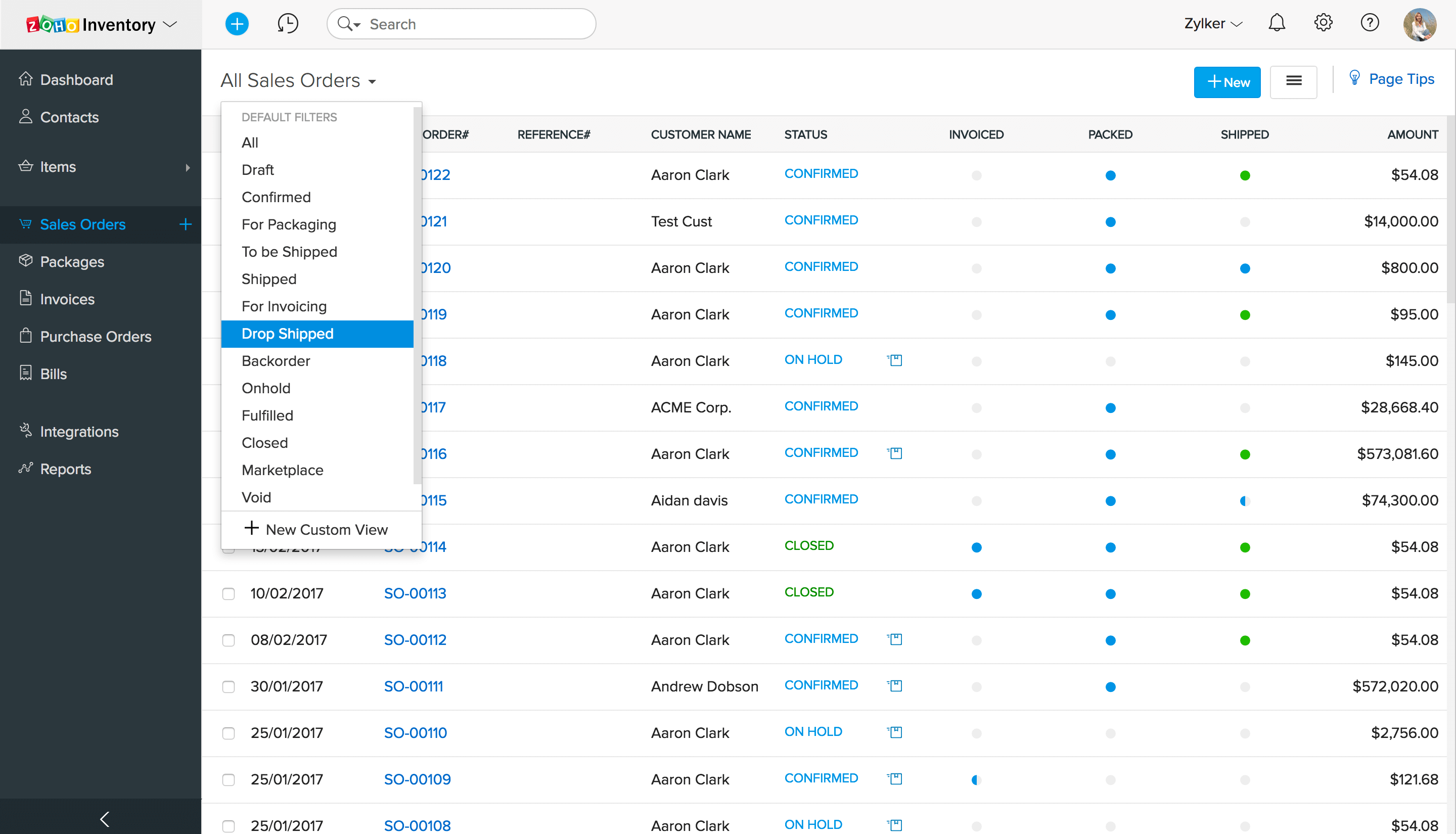Click the search input field
Viewport: 1456px width, 834px height.
tap(461, 24)
